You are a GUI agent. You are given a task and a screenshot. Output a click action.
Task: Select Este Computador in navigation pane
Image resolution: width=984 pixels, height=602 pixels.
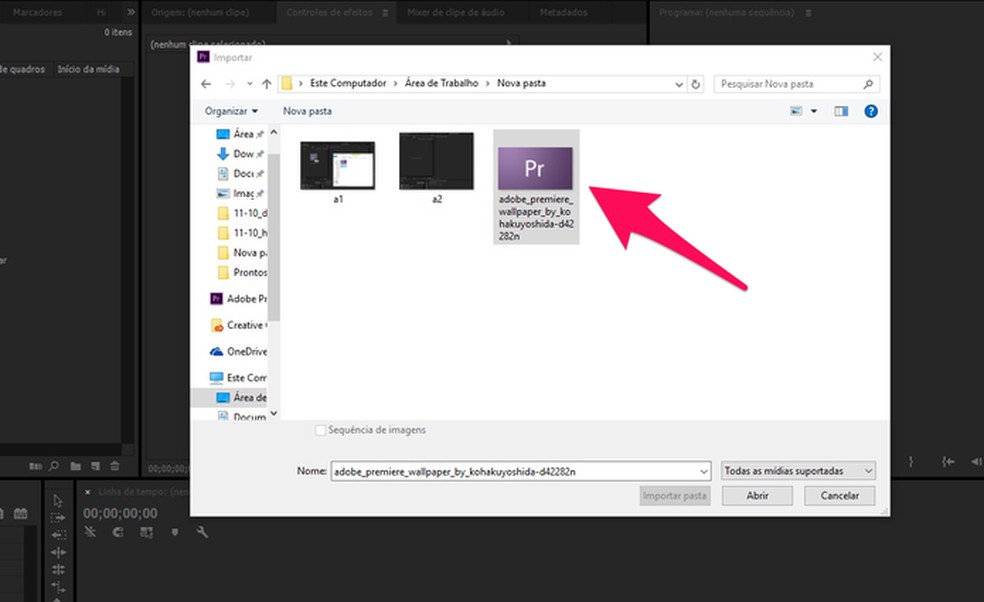point(238,378)
